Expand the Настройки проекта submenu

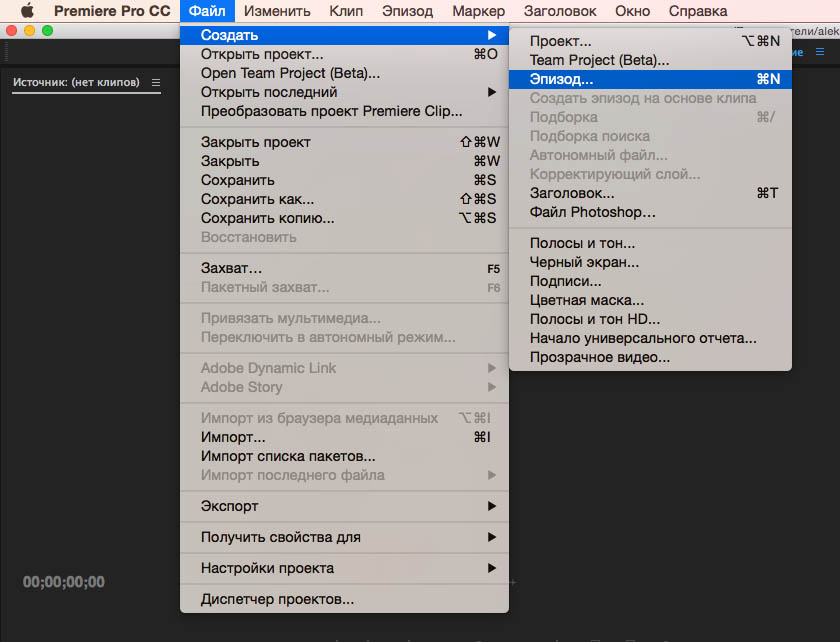pyautogui.click(x=344, y=568)
